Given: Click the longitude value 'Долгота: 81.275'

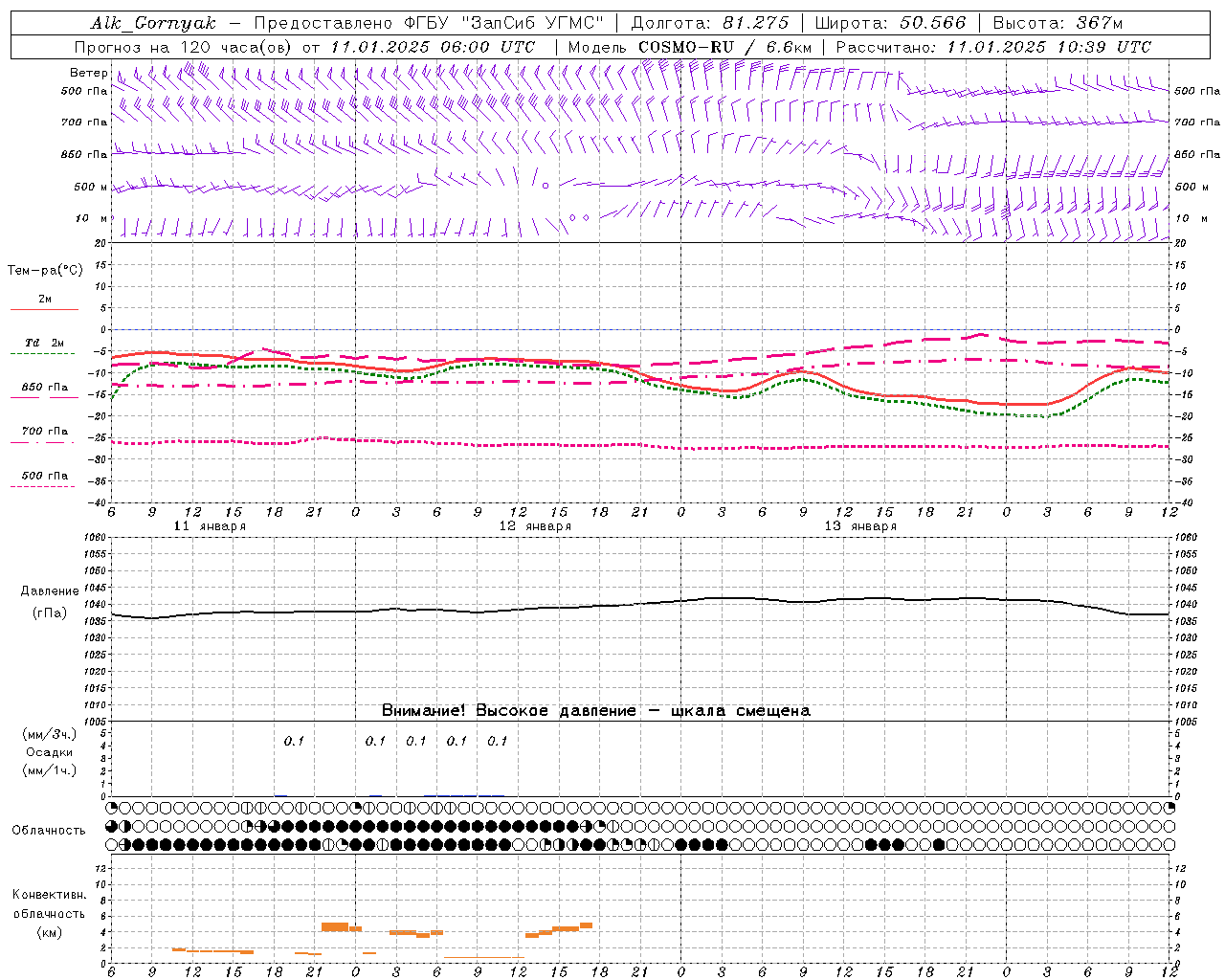Looking at the screenshot, I should [710, 23].
